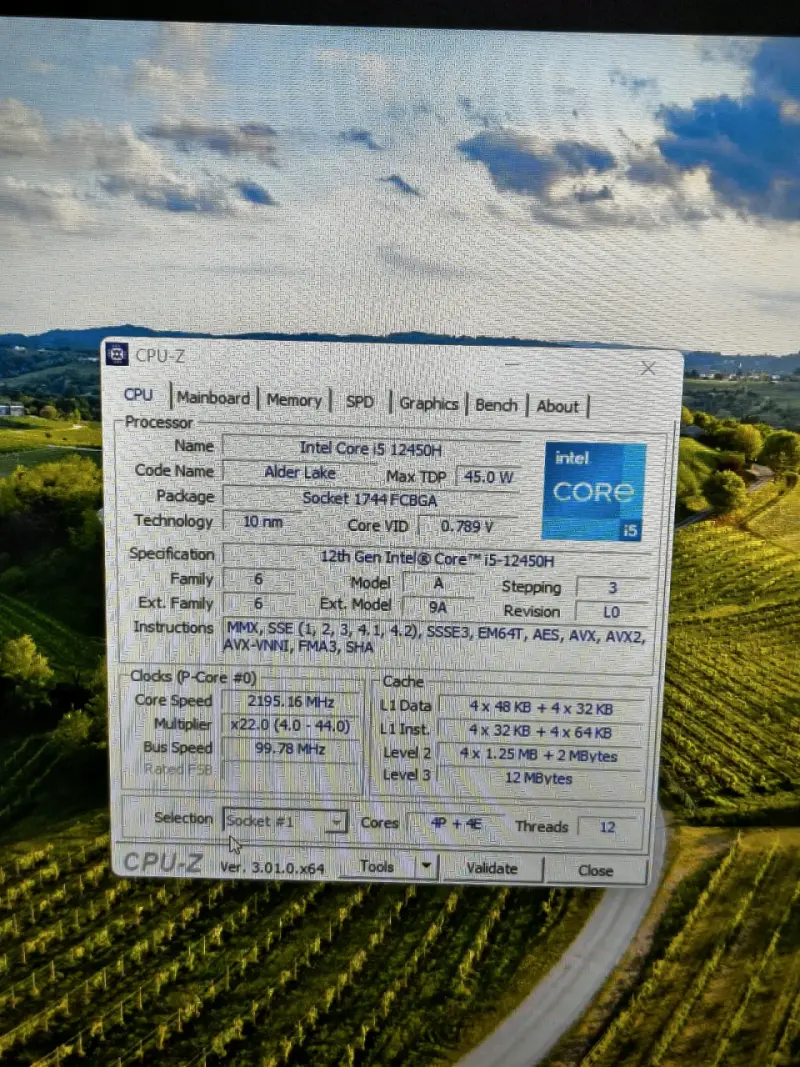Click the Code Name value Alder Lake
The width and height of the screenshot is (800, 1067).
pos(300,472)
